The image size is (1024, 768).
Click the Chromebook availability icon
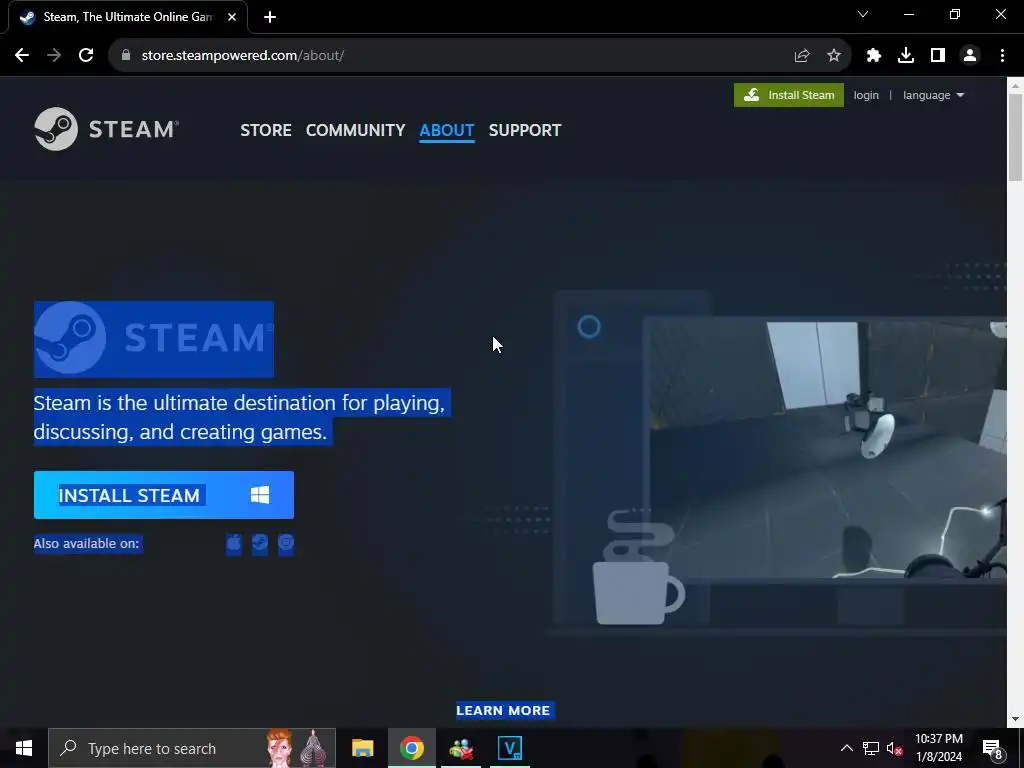285,543
